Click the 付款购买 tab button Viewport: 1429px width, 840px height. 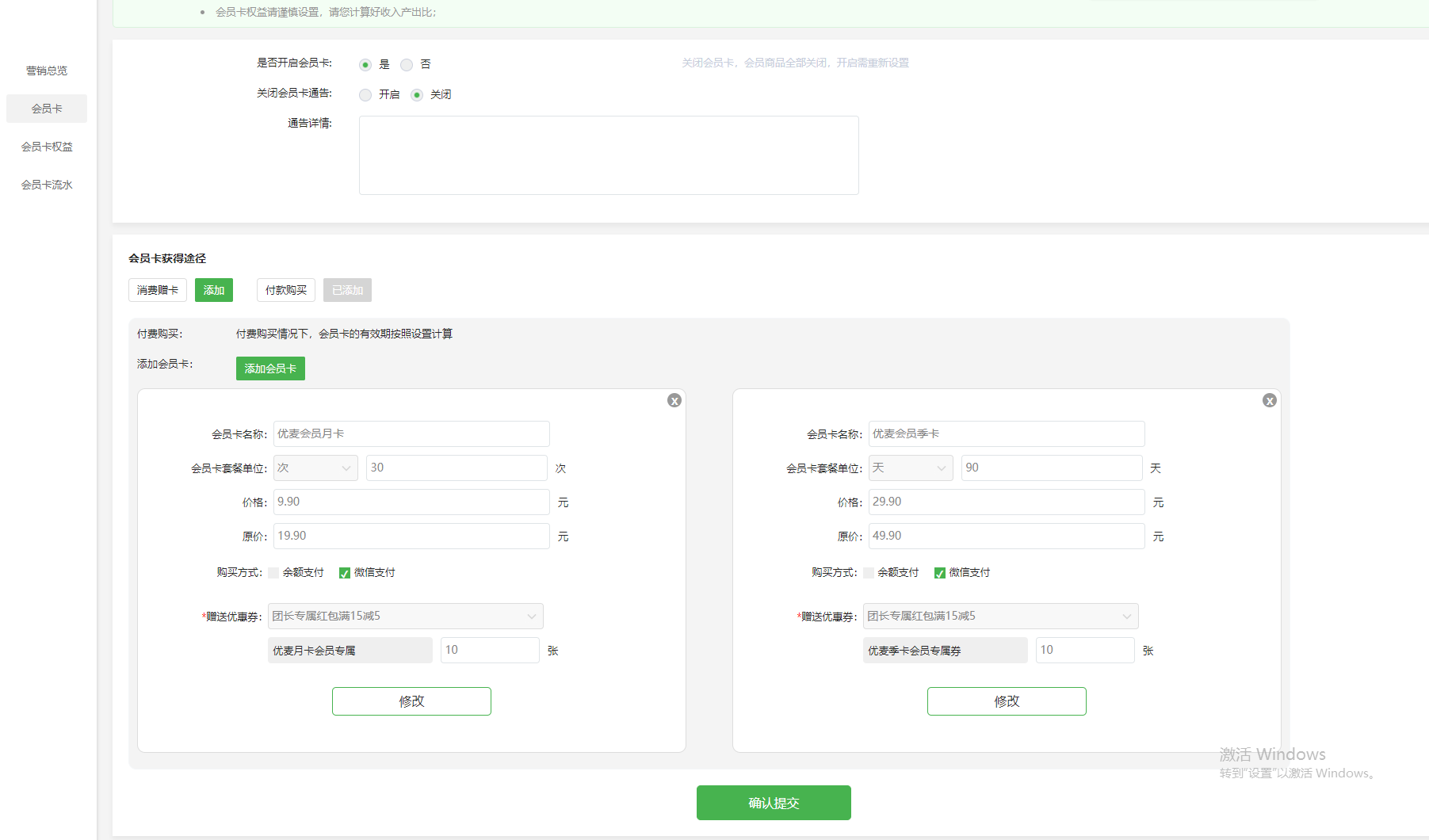(286, 290)
